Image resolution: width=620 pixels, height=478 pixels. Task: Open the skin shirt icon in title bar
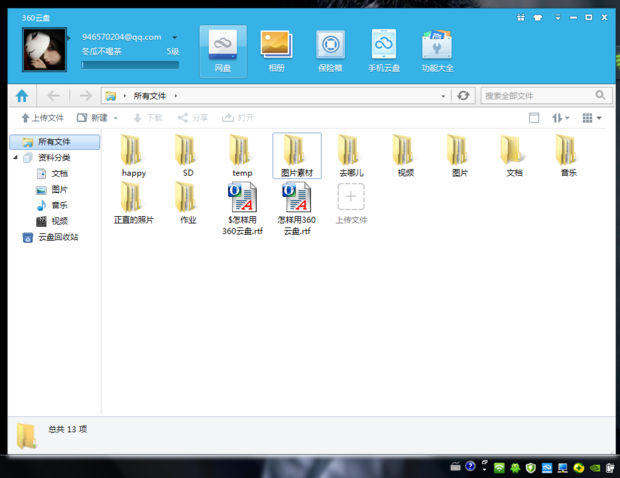click(x=538, y=17)
